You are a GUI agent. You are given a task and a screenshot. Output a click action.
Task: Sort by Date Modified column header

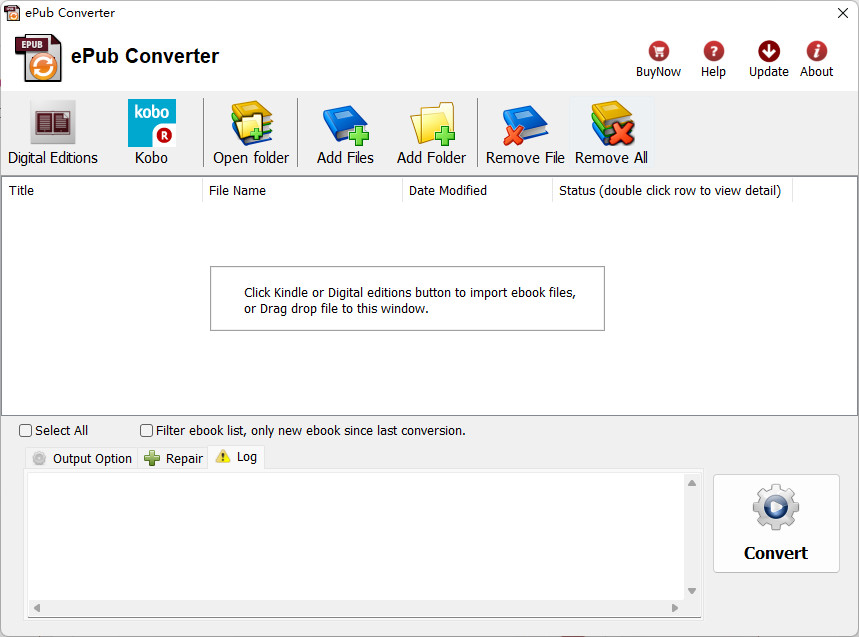tap(477, 191)
